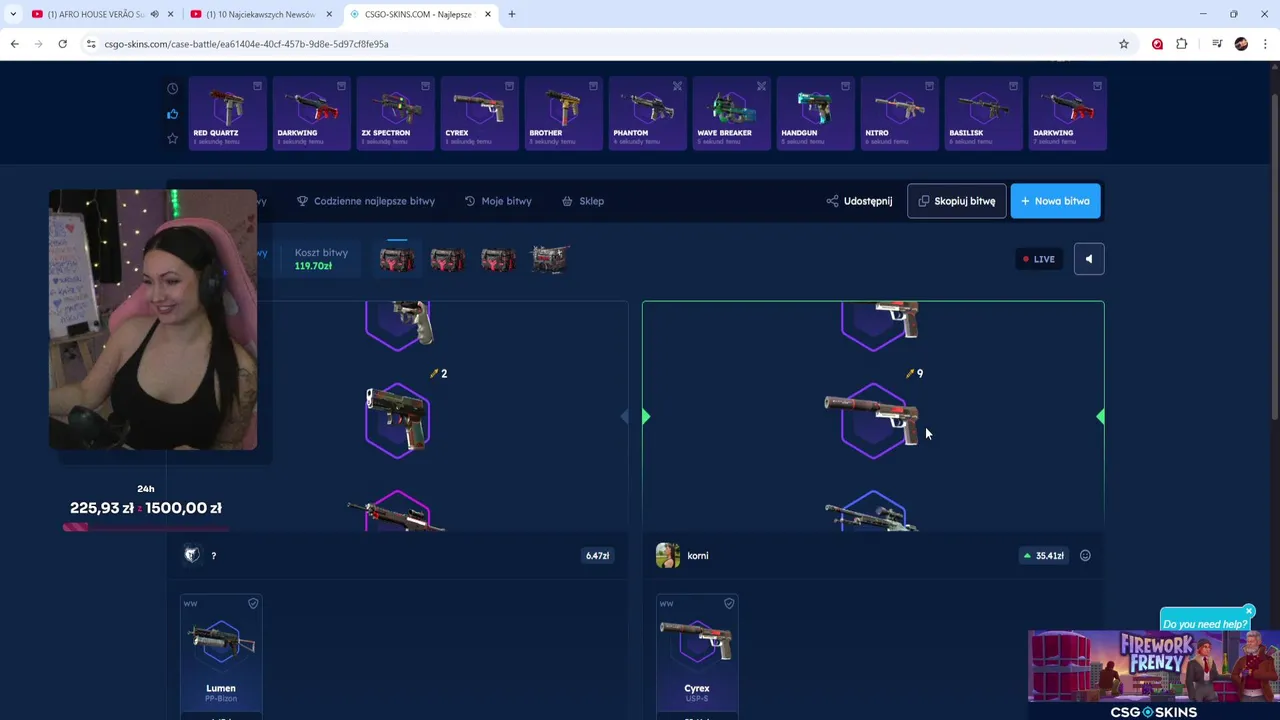
Task: Click the crossed-swords icon on Phantom card
Action: point(677,86)
